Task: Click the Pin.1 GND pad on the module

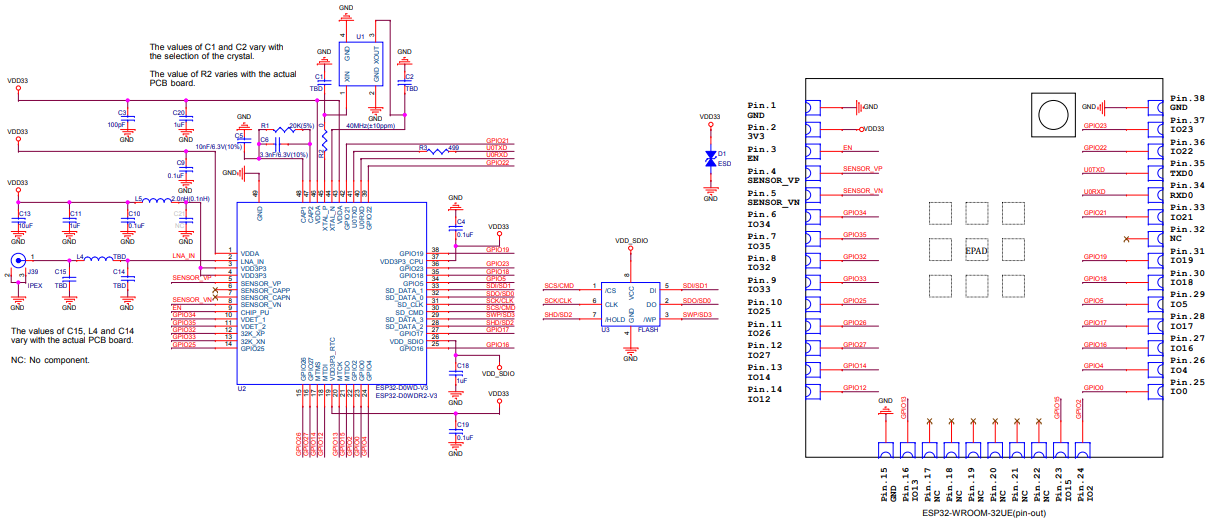Action: coord(812,108)
